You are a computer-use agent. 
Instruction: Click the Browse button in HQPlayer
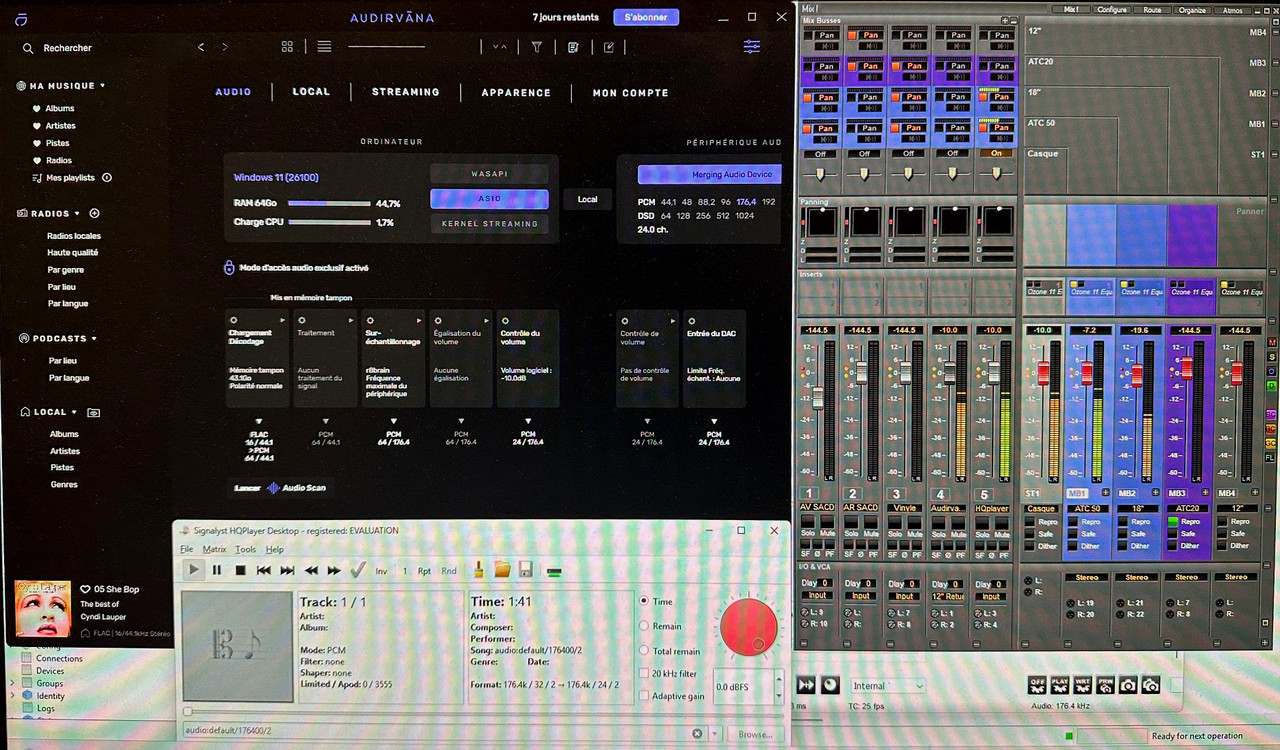click(755, 733)
